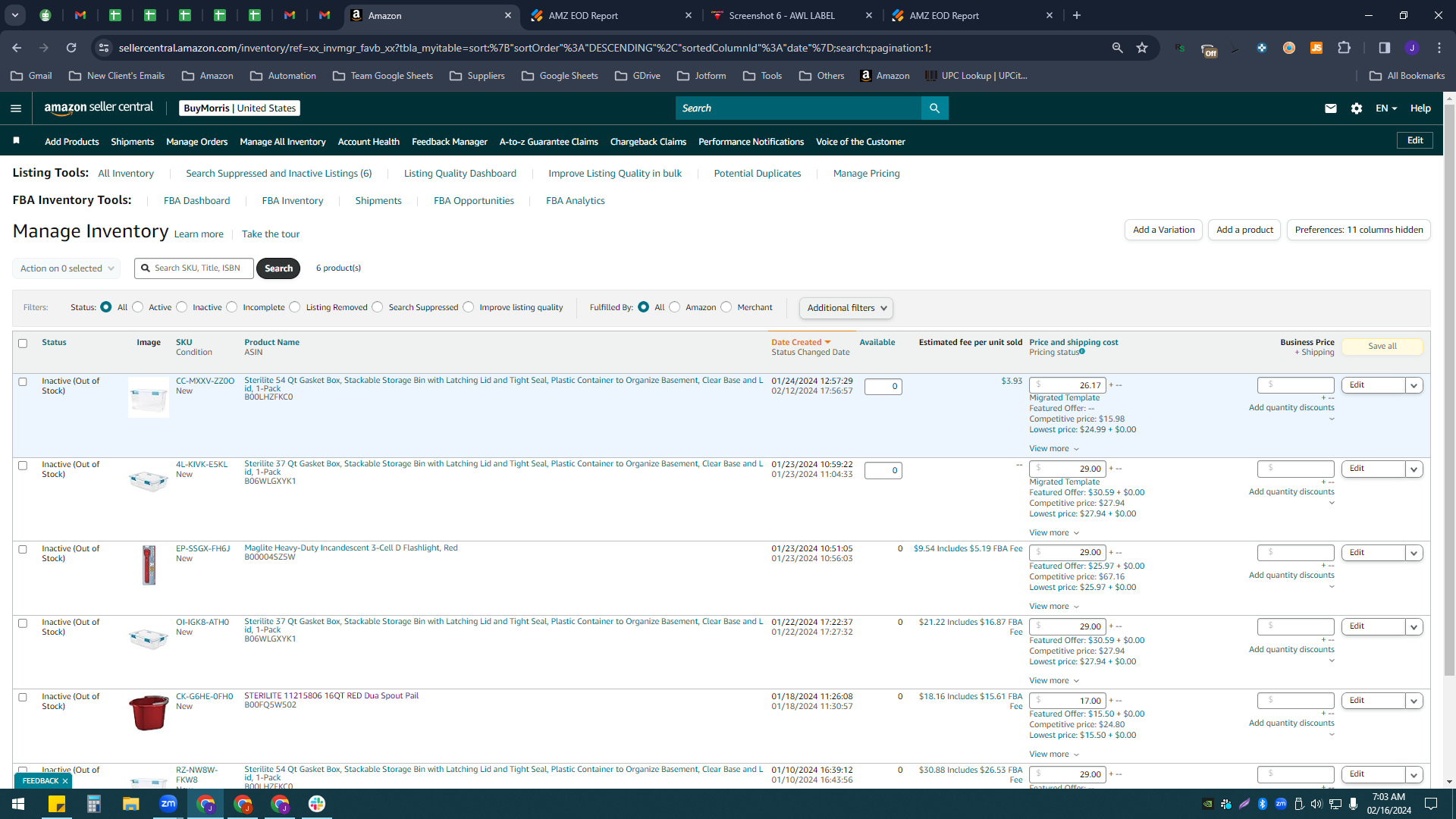Click the Add a product button

click(x=1244, y=230)
